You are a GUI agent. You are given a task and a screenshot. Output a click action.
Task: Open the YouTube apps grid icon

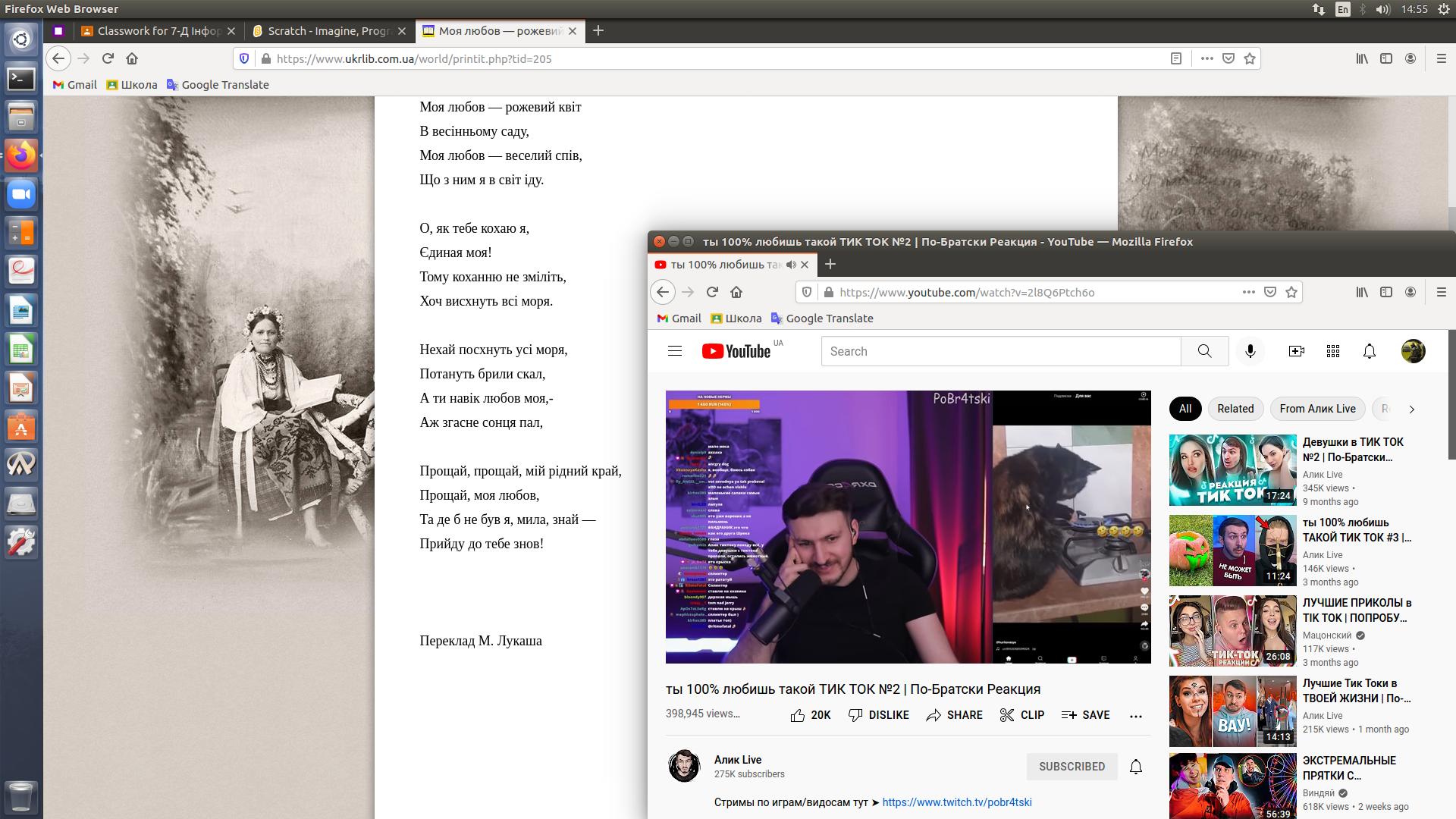point(1333,351)
